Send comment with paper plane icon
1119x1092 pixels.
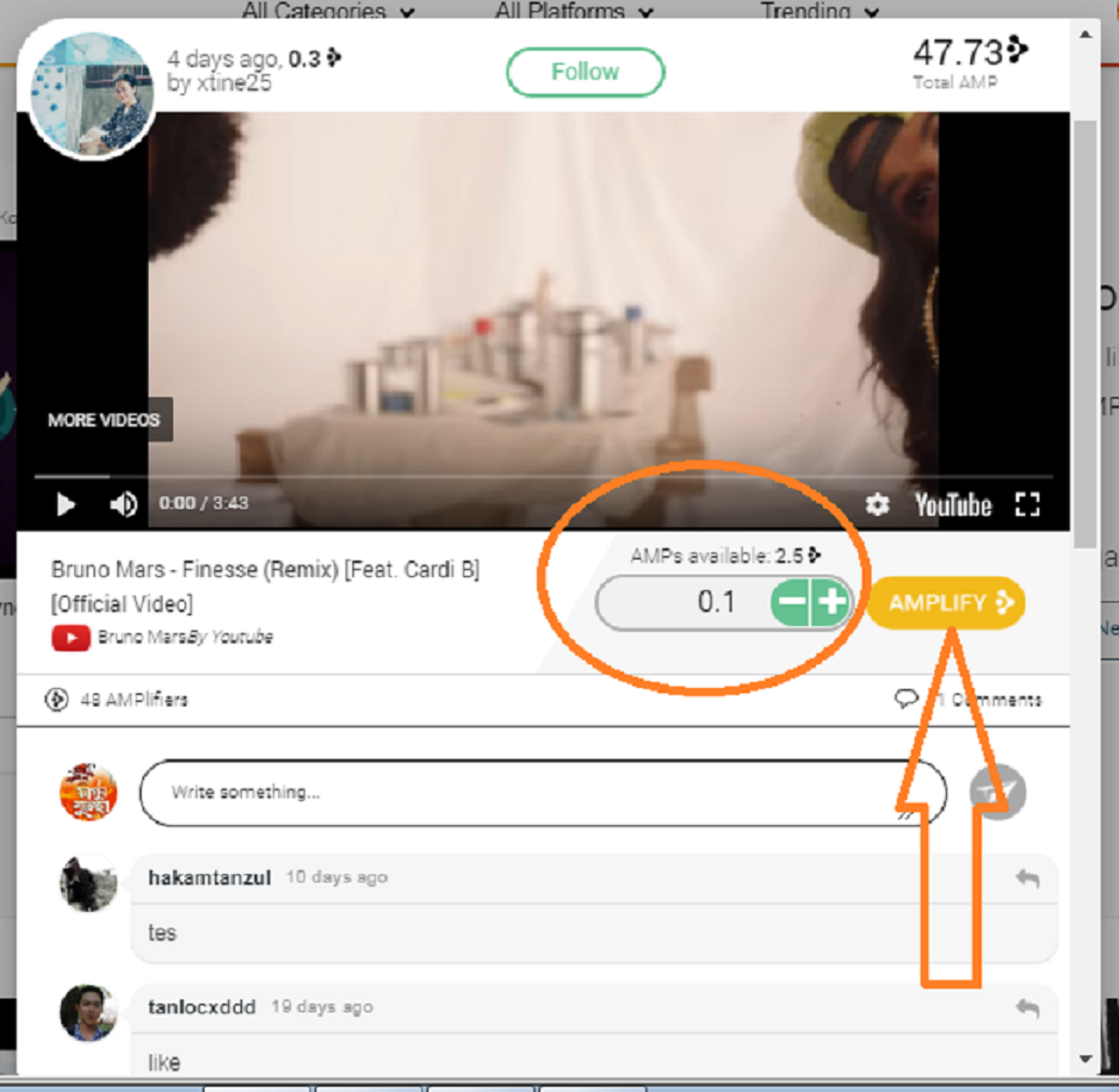click(x=997, y=792)
